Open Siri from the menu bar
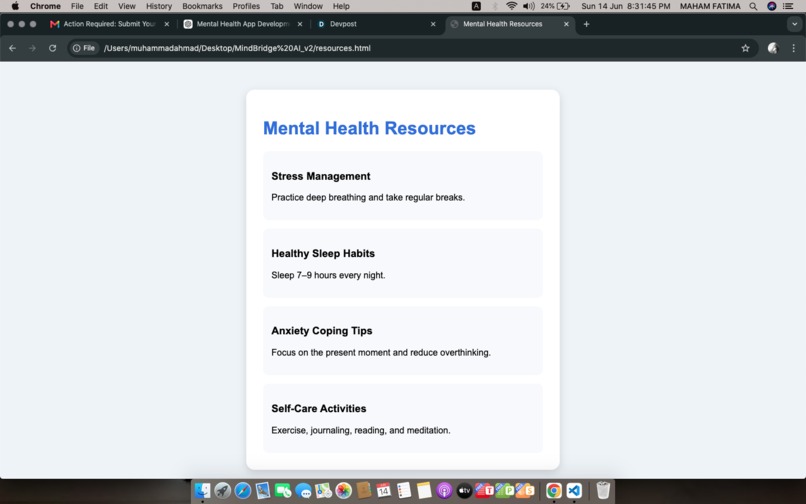 772,6
